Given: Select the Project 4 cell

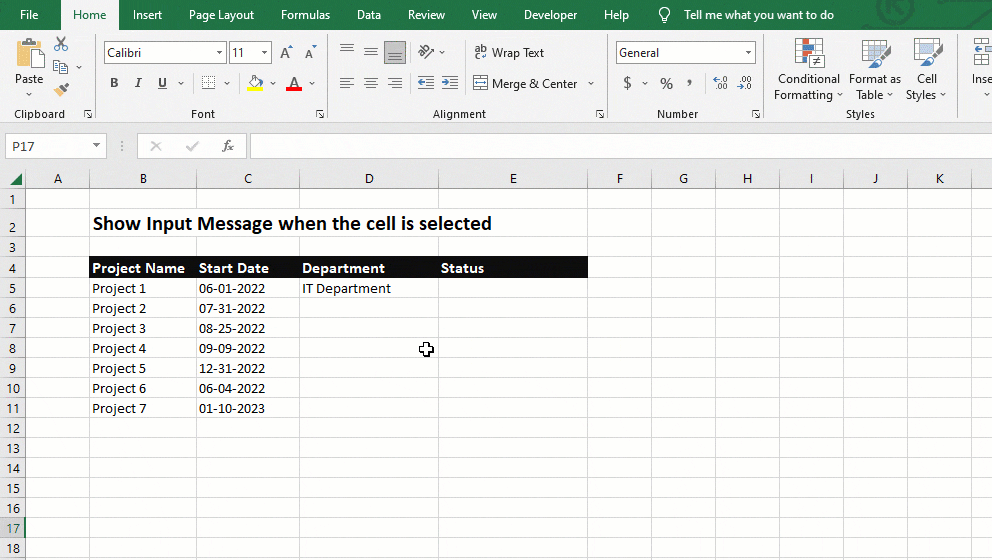Looking at the screenshot, I should coord(143,349).
